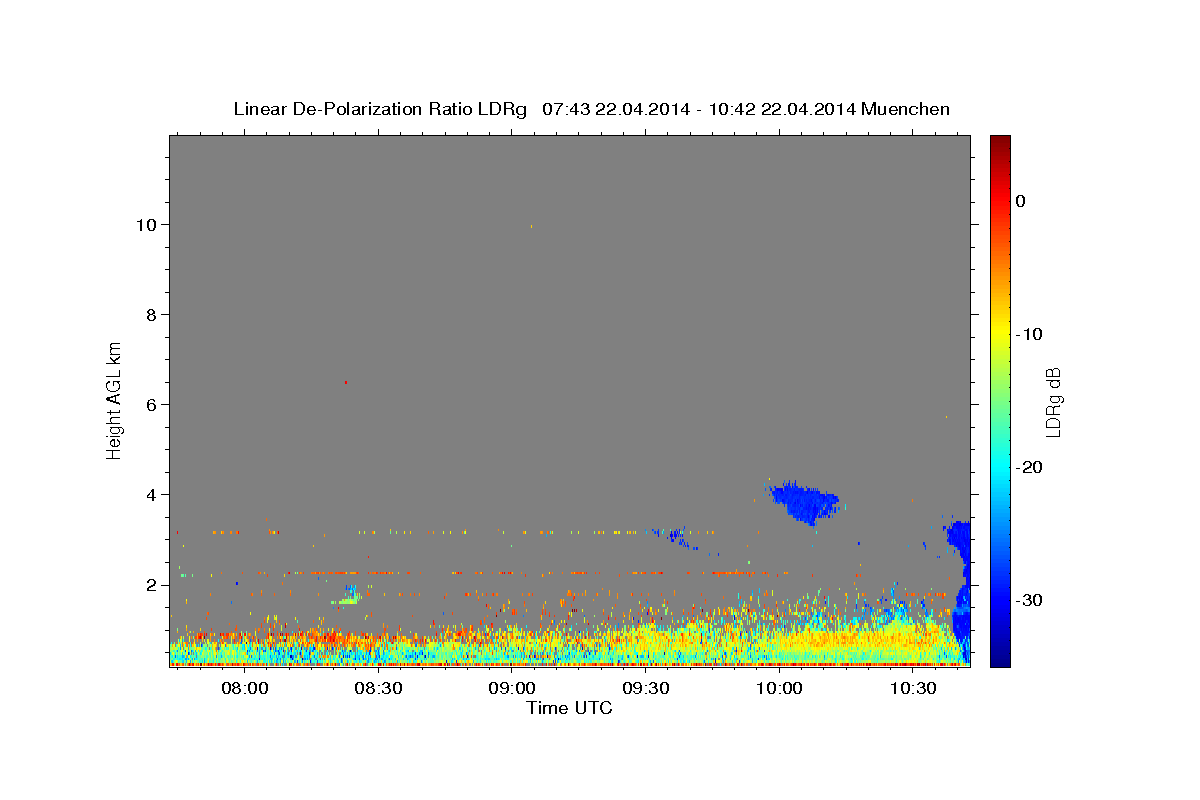Click the start time '07:43 22.04.2014' in title

point(616,109)
